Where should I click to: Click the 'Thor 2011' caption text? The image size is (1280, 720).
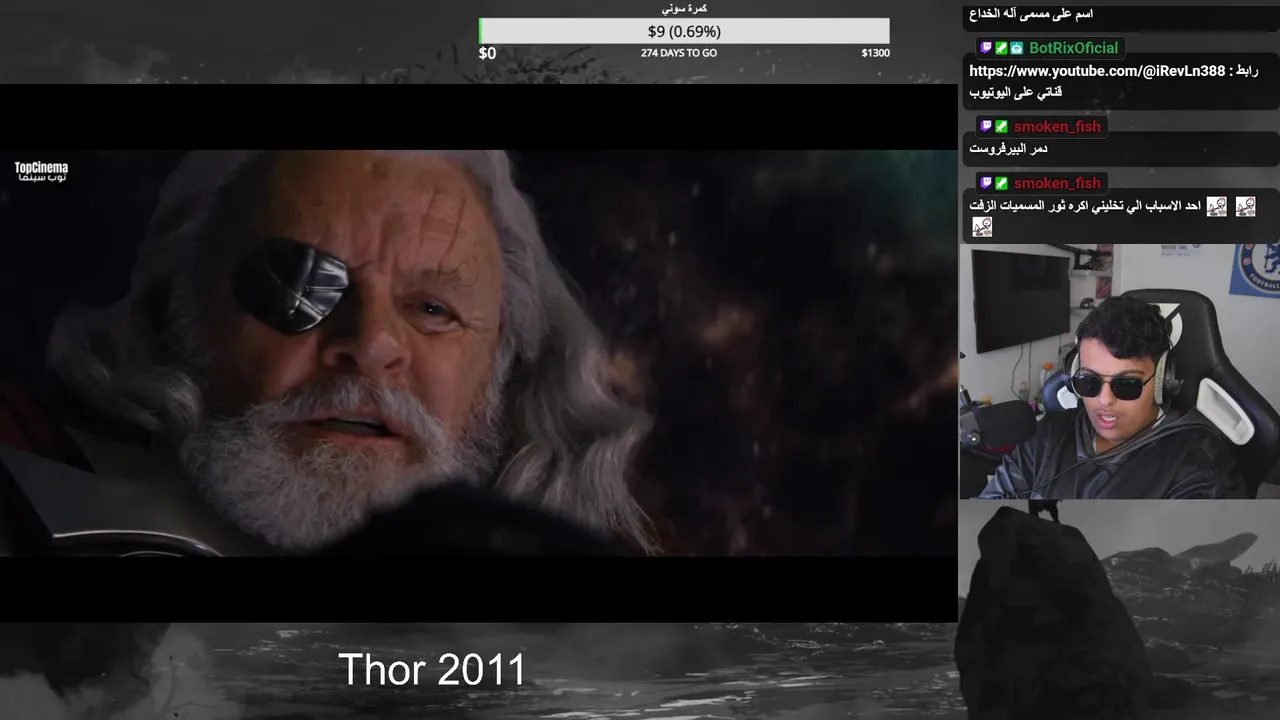pyautogui.click(x=432, y=670)
